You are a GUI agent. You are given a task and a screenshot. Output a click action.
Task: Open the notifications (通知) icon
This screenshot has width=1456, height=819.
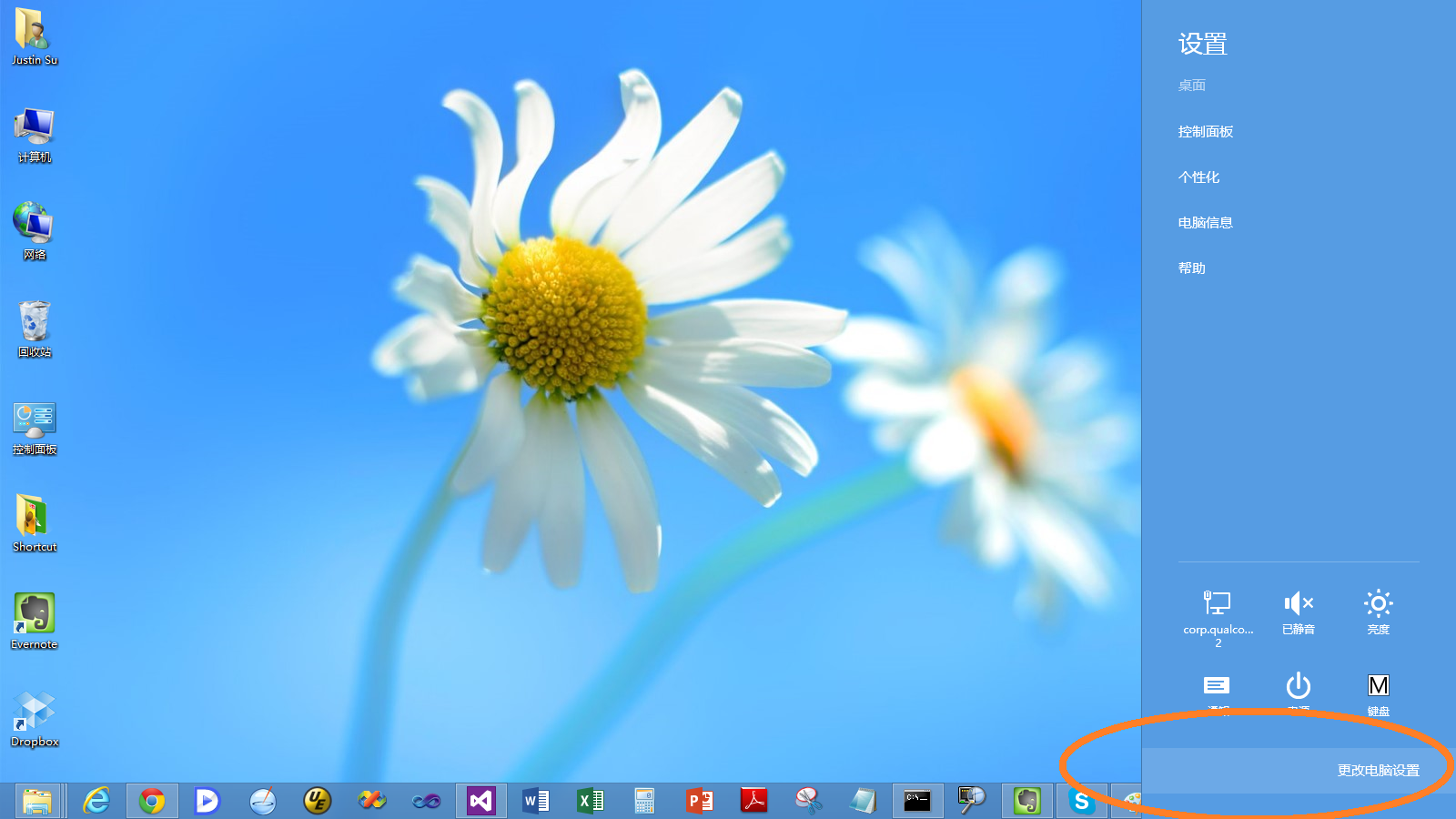pos(1218,687)
